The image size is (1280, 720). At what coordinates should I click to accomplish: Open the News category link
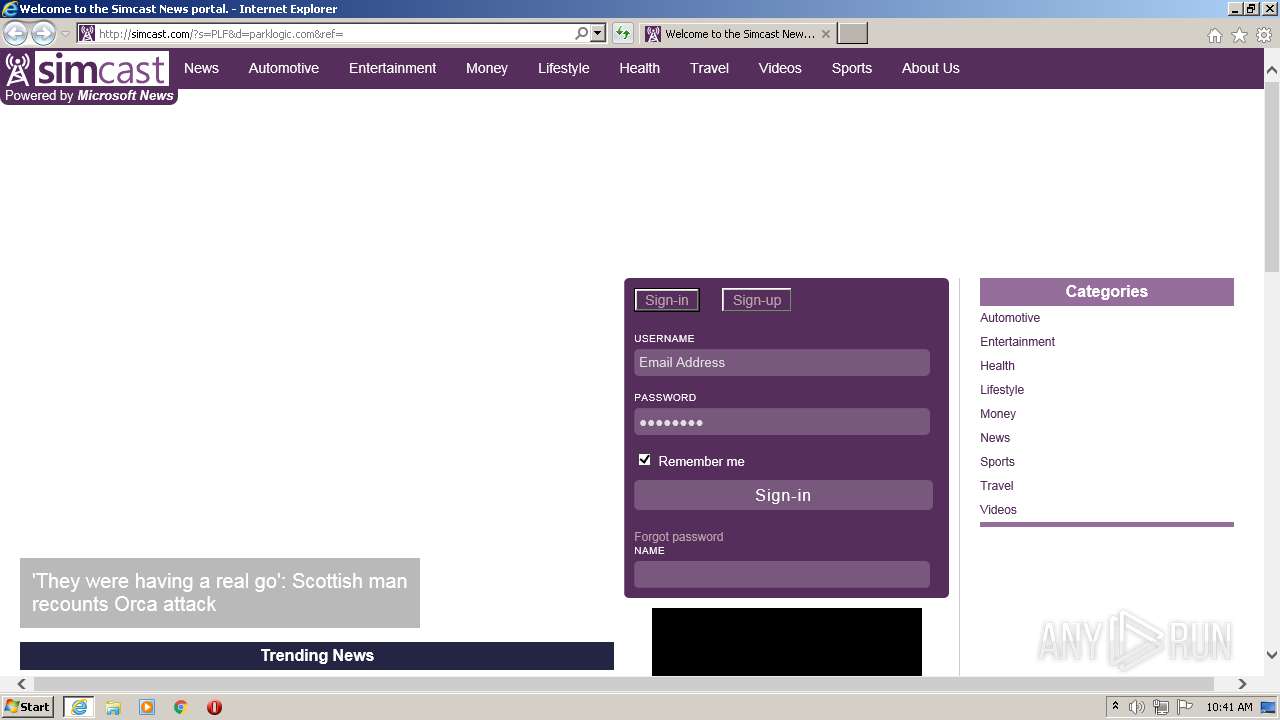point(995,438)
